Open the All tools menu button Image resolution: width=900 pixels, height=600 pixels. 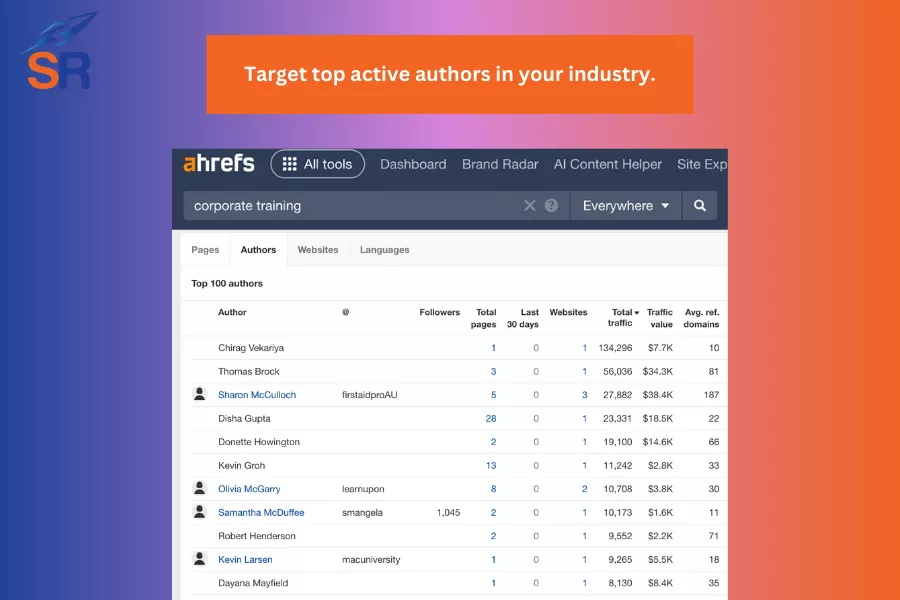(x=317, y=164)
